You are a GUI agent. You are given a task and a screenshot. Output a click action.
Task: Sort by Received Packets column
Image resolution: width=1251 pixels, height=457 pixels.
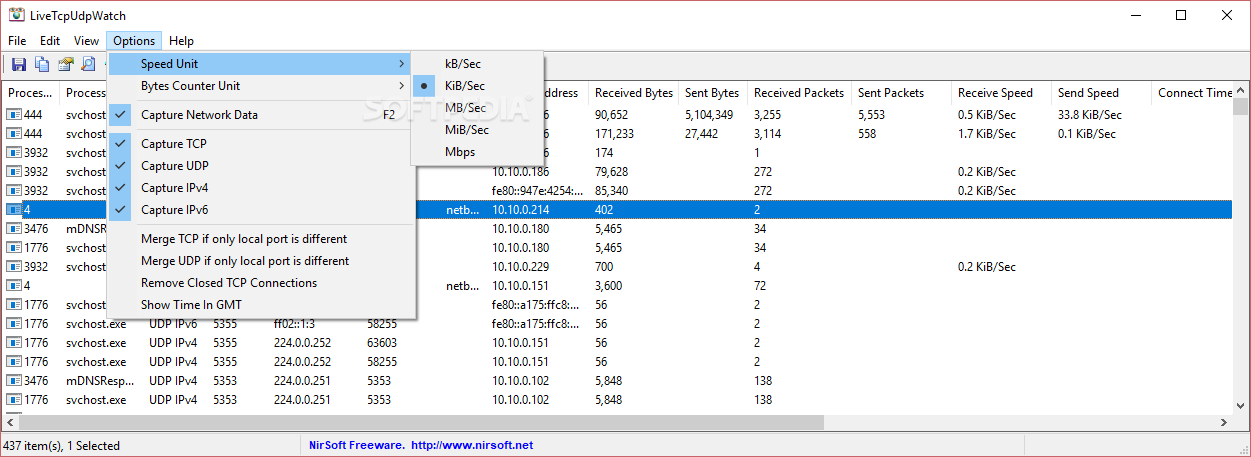(800, 93)
